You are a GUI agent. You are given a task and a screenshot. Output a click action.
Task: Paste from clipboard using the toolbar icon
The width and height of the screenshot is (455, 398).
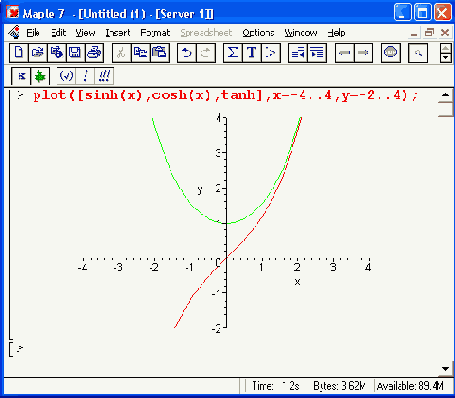pos(160,53)
